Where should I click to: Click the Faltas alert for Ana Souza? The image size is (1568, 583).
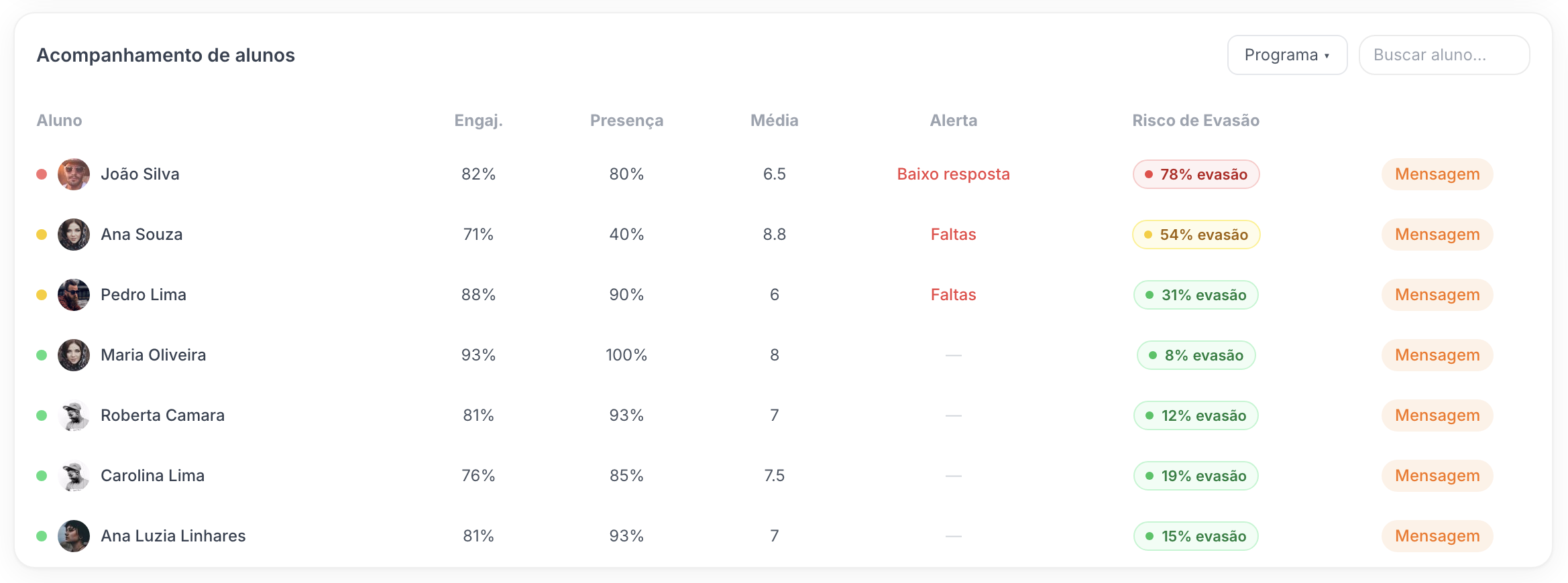tap(953, 234)
